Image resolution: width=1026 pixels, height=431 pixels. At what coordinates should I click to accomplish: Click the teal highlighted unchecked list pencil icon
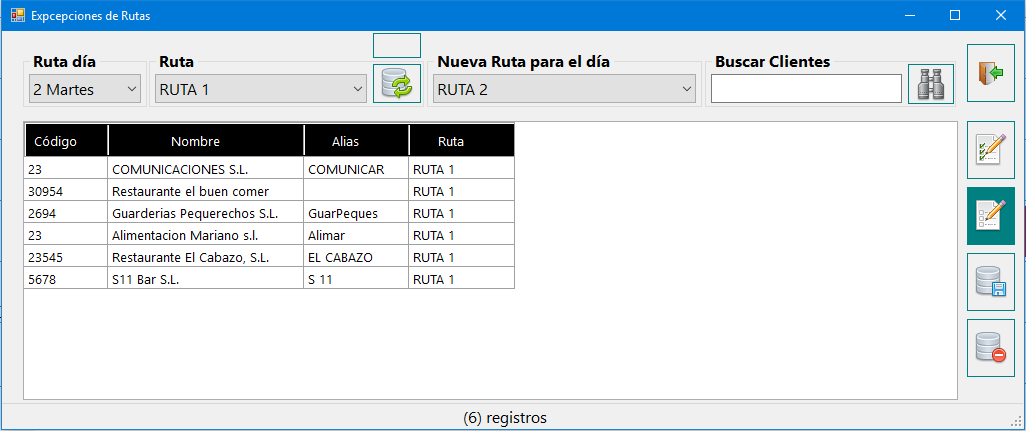pyautogui.click(x=991, y=216)
